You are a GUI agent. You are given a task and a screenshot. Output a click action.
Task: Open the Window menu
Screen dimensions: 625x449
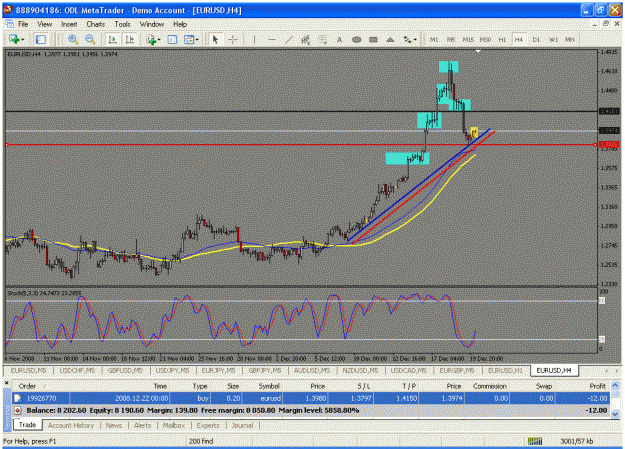click(152, 24)
